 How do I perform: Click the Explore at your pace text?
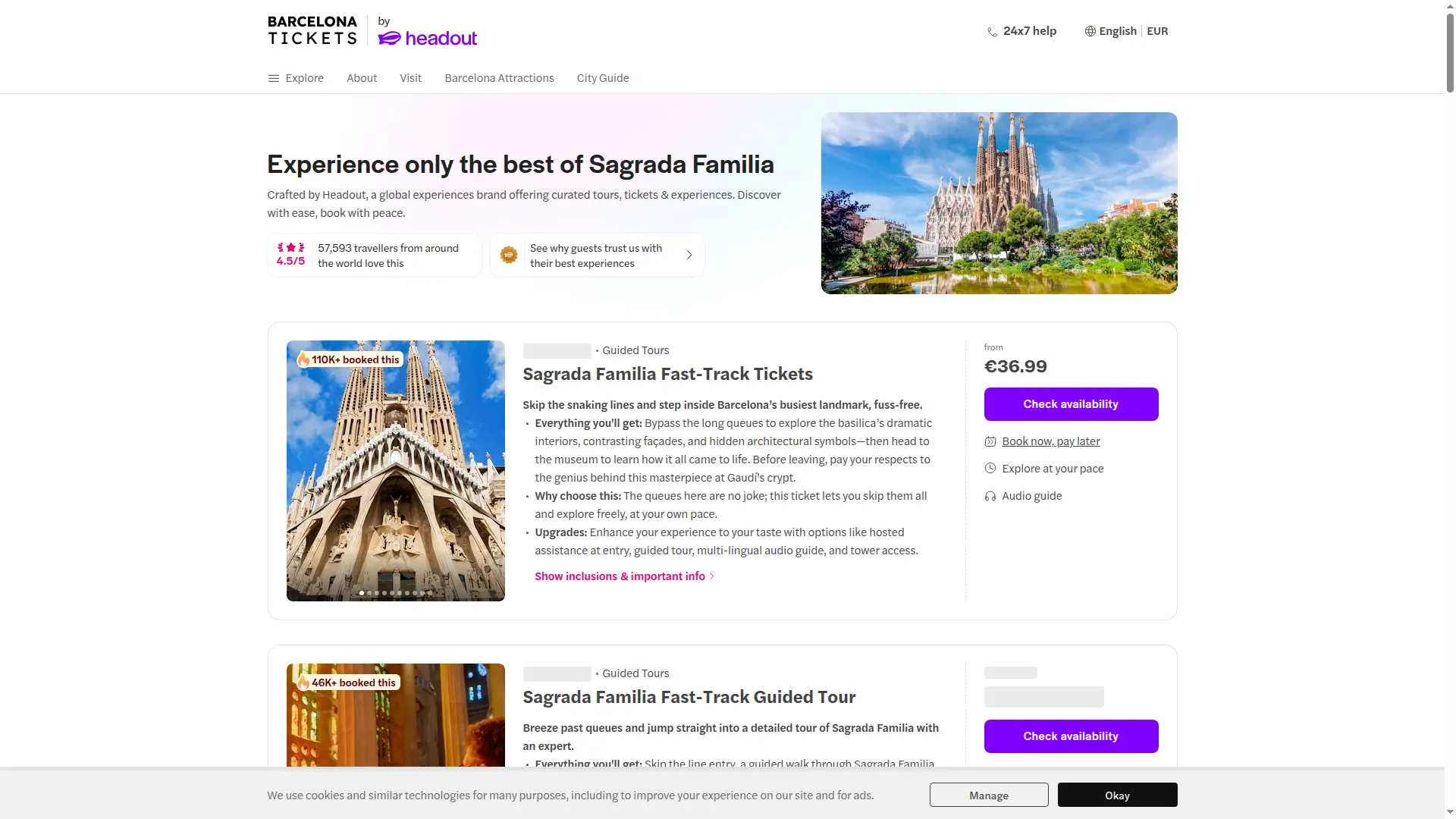pos(1053,469)
